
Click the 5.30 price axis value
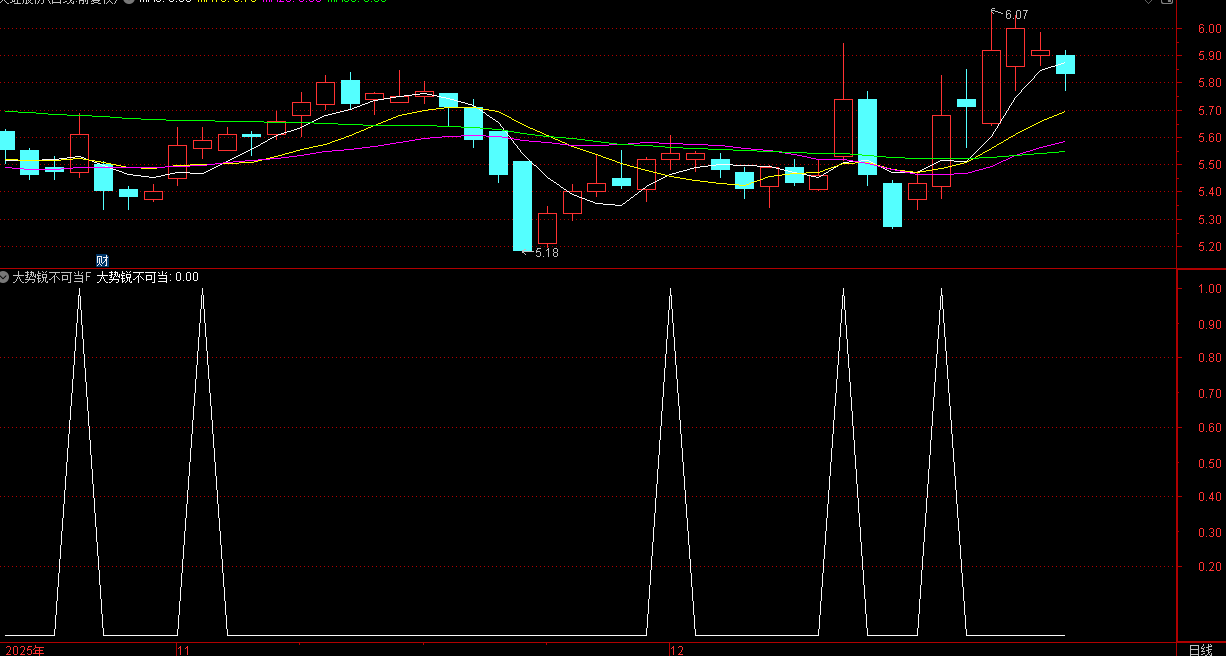[1210, 220]
